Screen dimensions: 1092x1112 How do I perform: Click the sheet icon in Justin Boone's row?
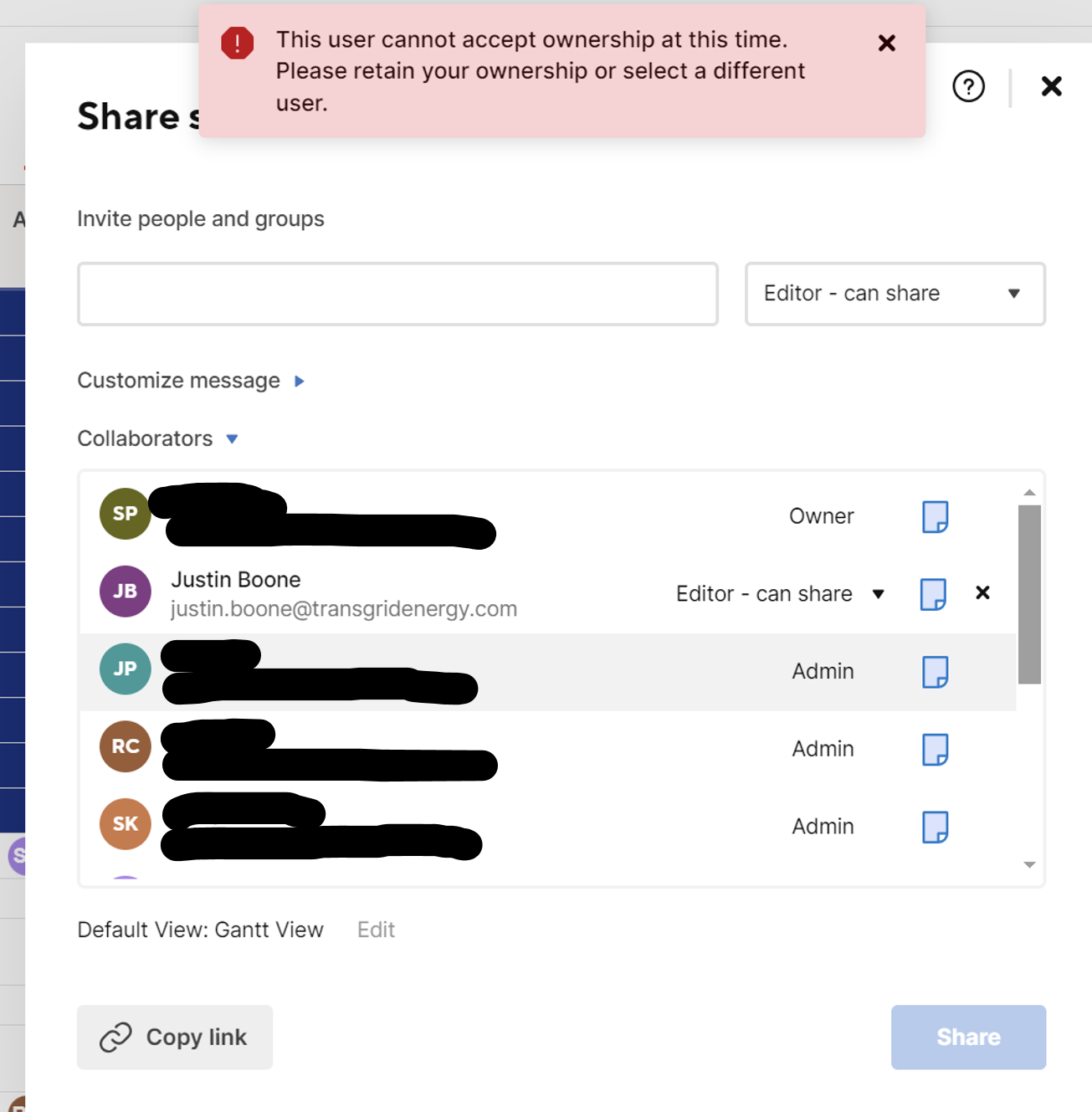coord(933,594)
